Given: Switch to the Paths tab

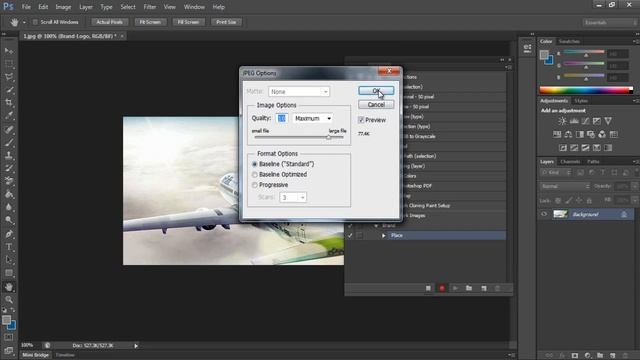Looking at the screenshot, I should click(x=593, y=162).
